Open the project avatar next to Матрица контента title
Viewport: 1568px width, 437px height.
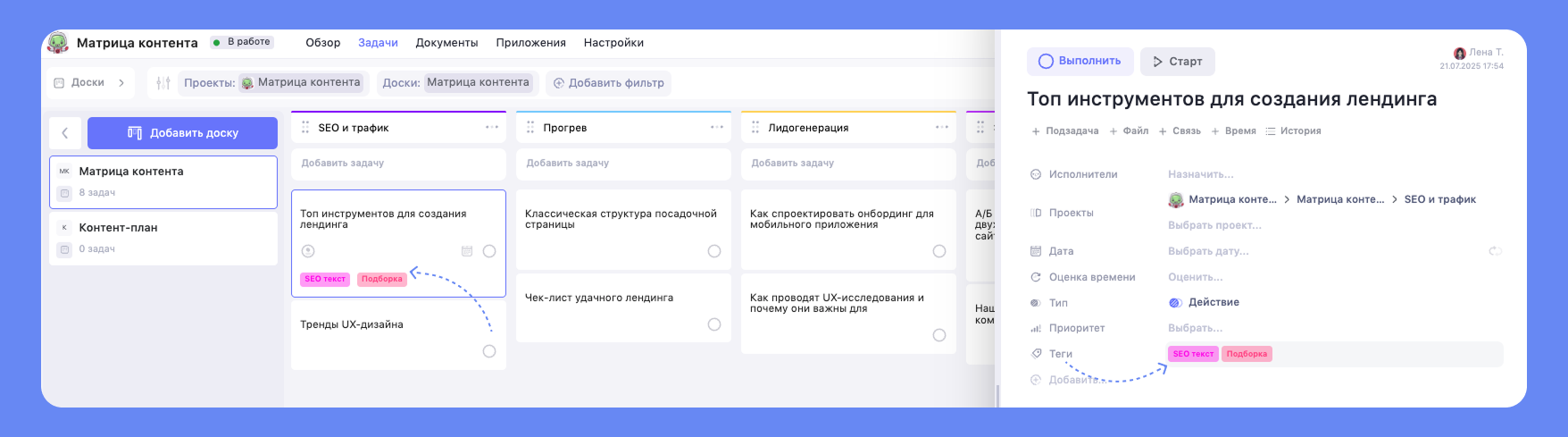coord(58,42)
